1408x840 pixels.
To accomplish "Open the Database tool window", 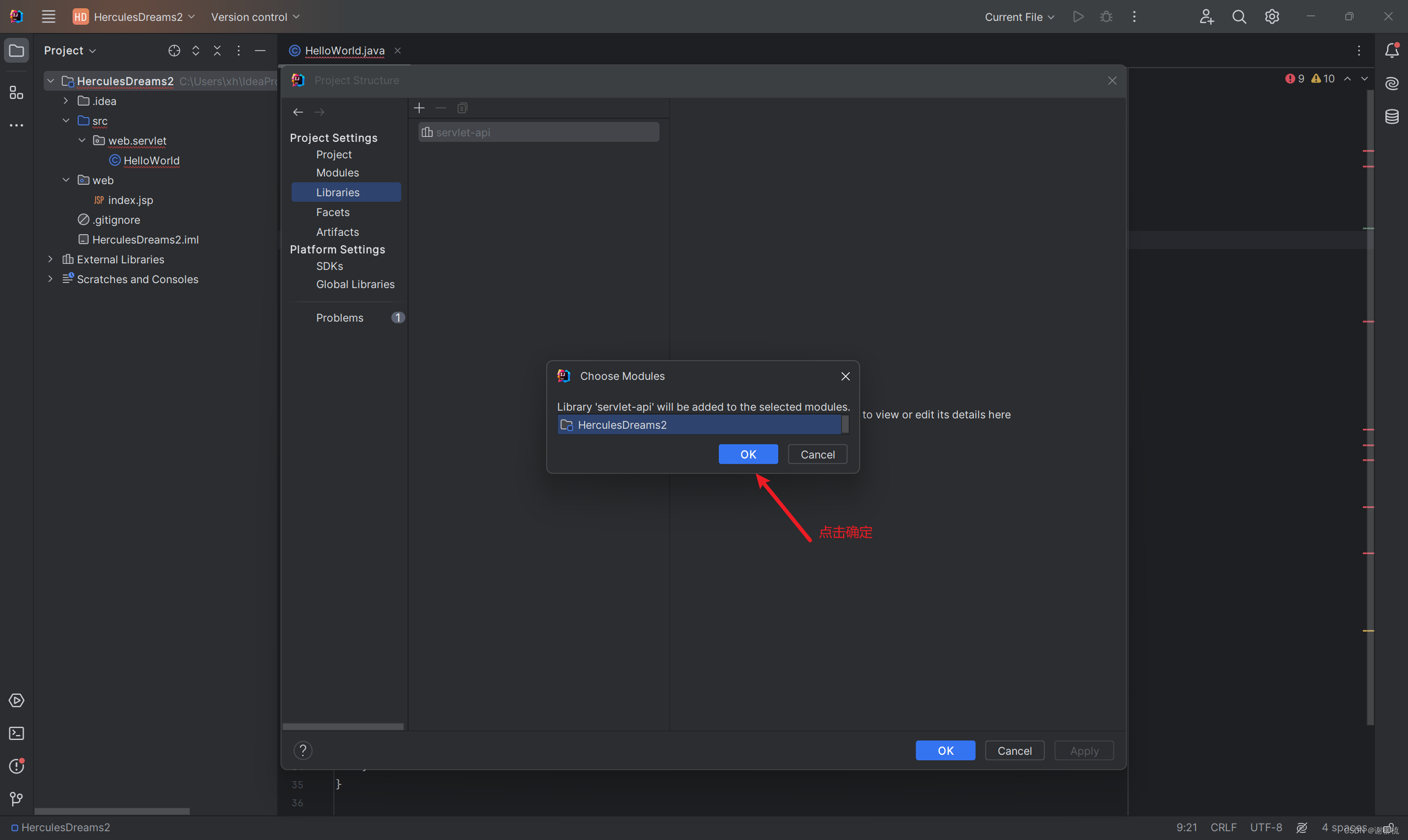I will point(1391,117).
